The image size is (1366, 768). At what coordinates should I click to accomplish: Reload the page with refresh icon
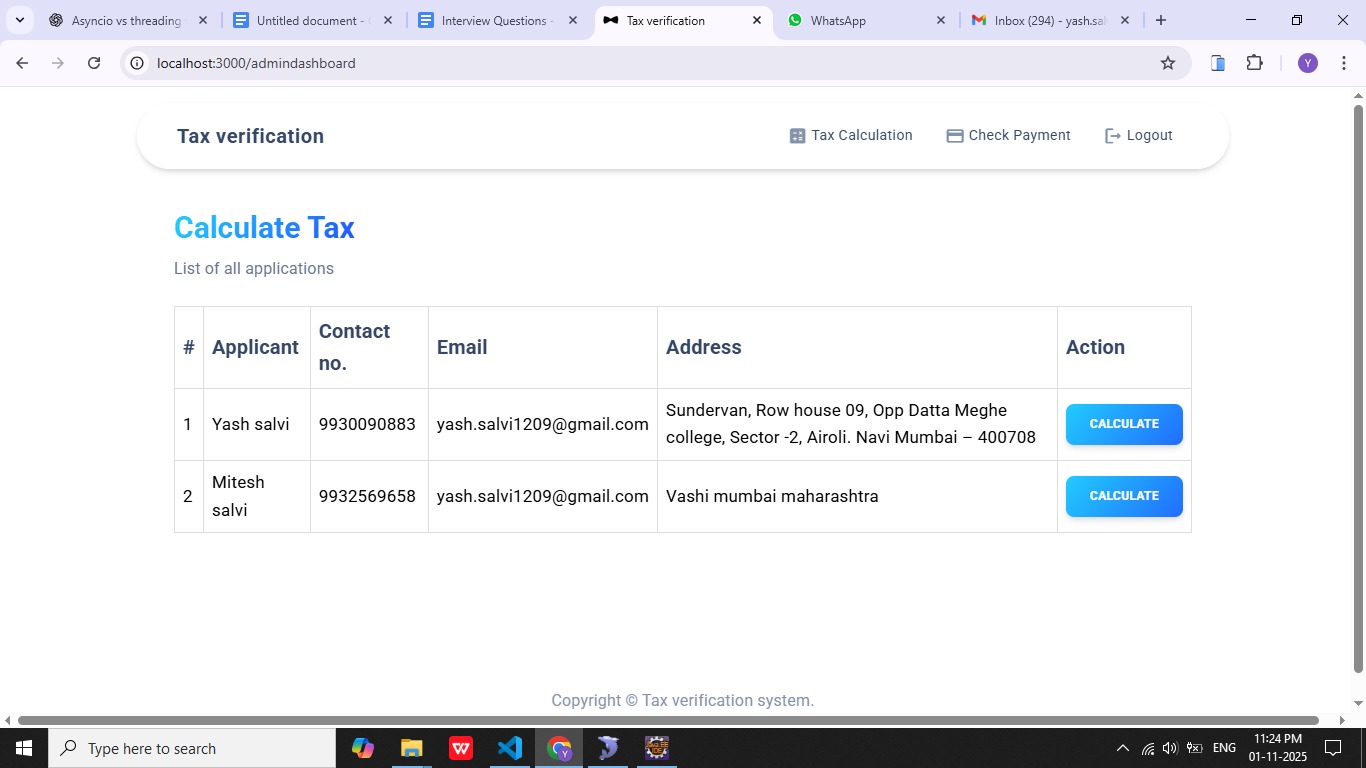tap(94, 63)
